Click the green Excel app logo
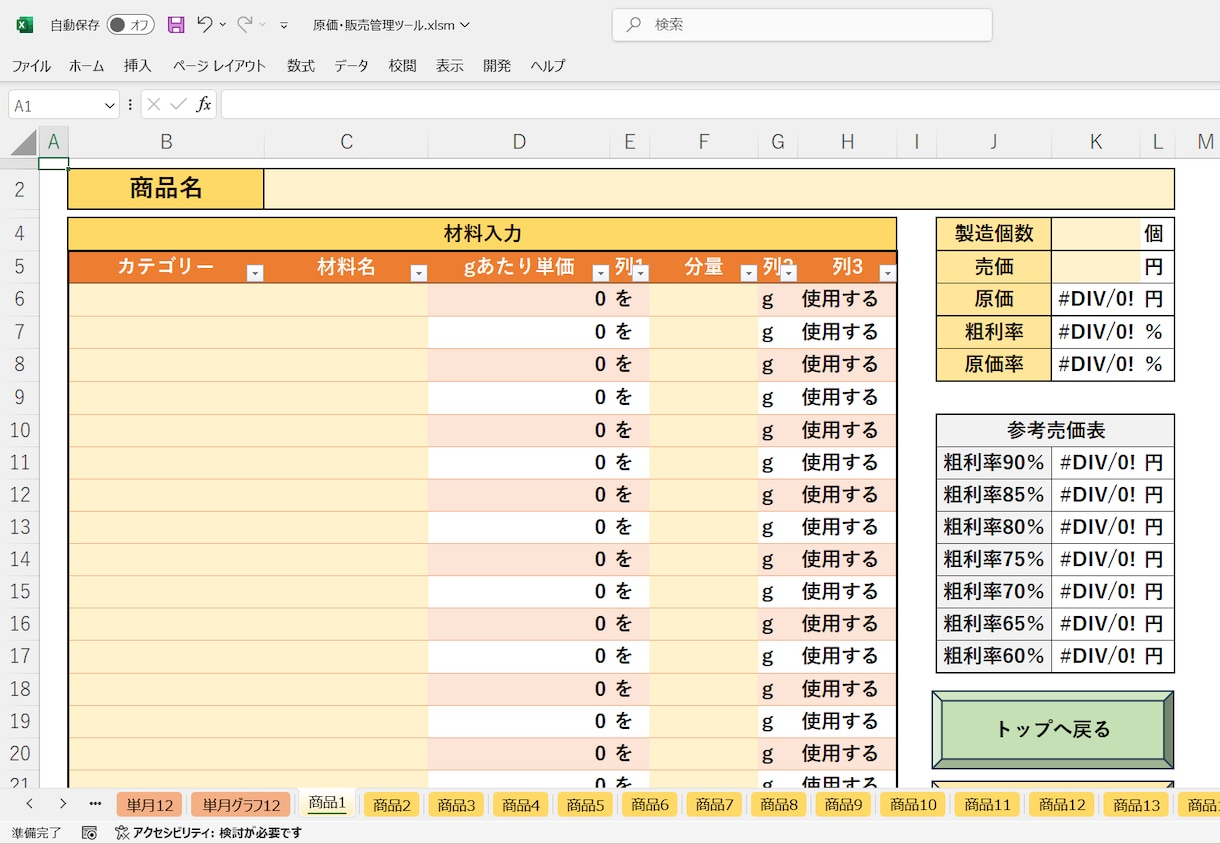 pos(25,25)
